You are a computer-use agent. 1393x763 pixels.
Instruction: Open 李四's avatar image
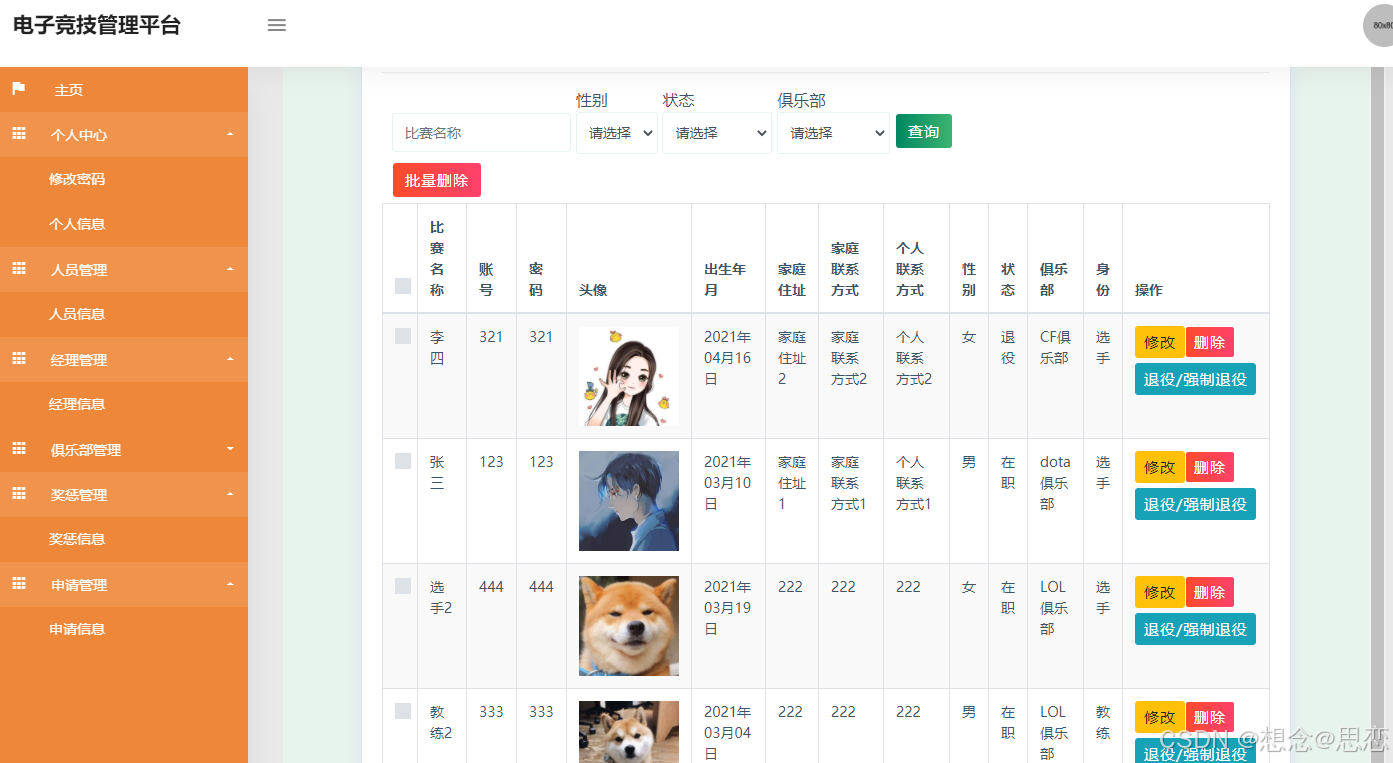pos(629,376)
